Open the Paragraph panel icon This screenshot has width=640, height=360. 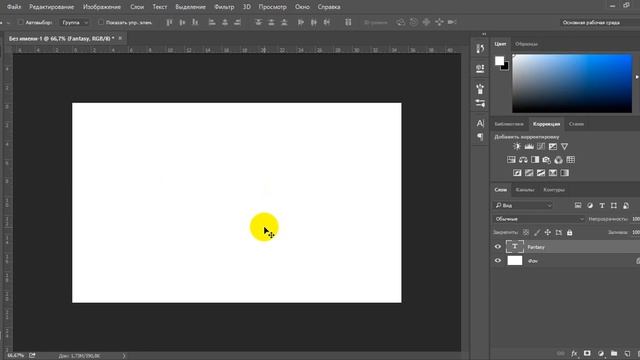click(x=480, y=137)
